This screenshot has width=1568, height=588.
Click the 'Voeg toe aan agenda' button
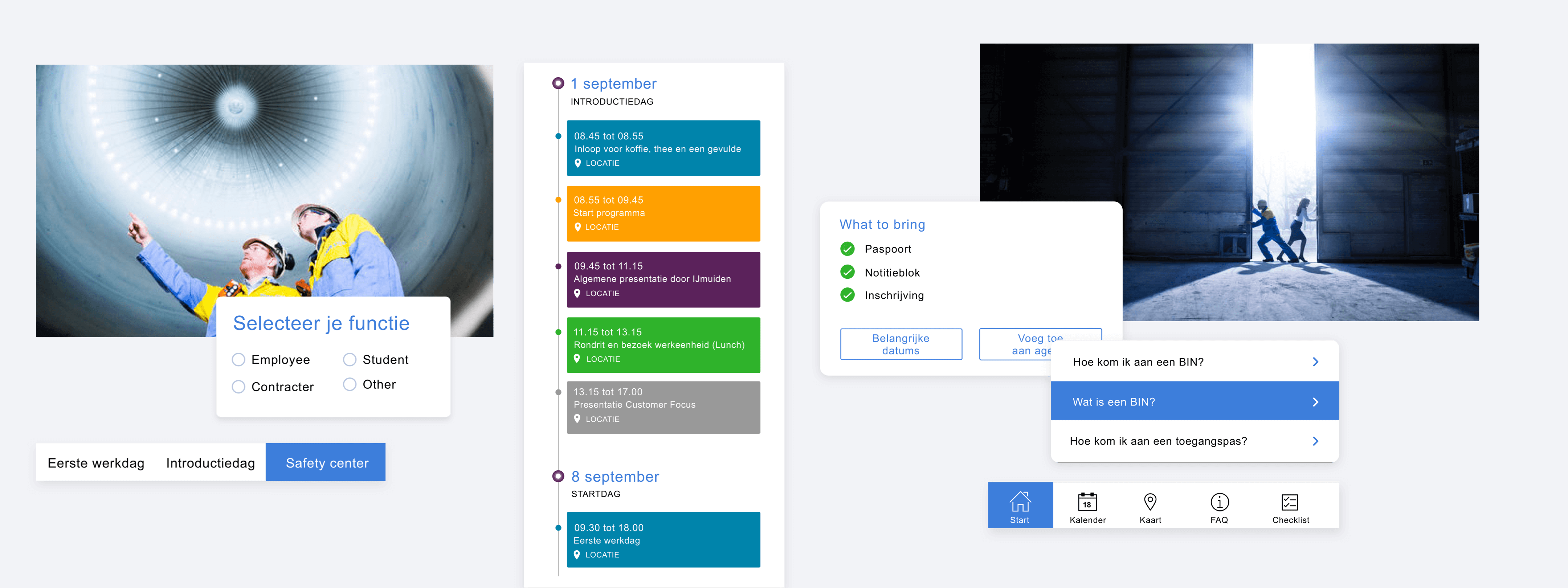[x=1015, y=344]
